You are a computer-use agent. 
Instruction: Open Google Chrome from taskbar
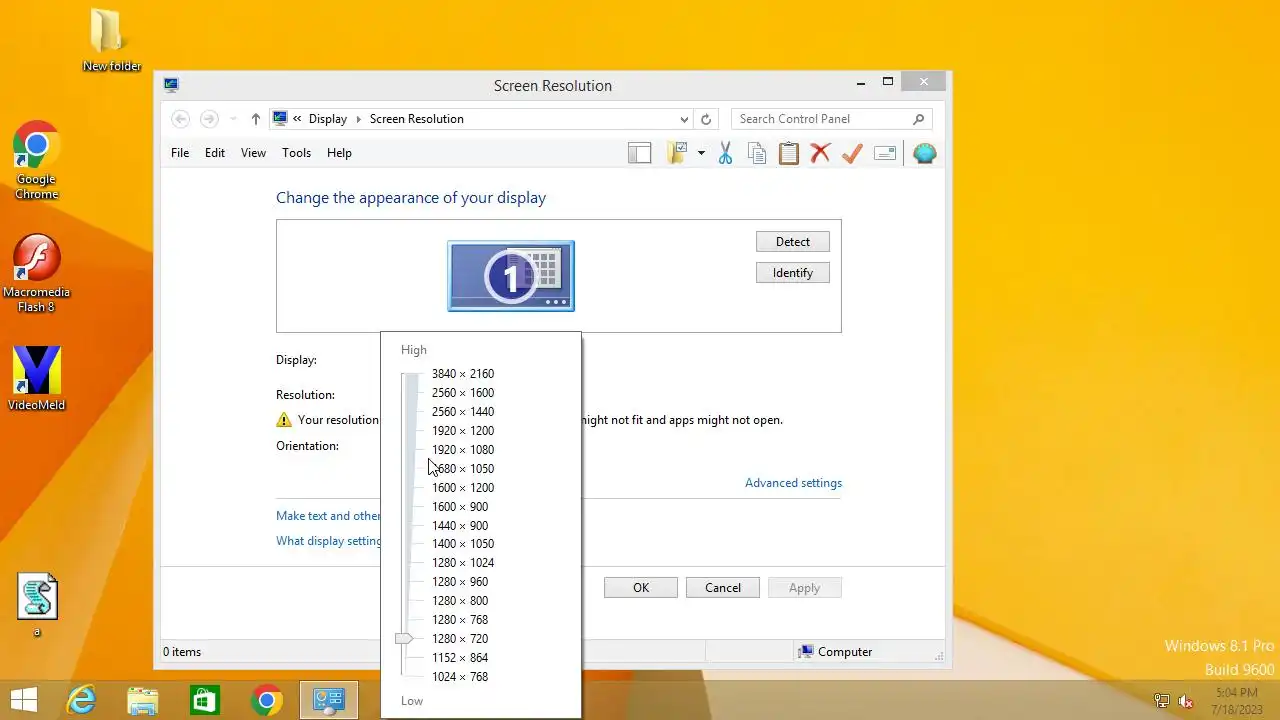[x=267, y=700]
